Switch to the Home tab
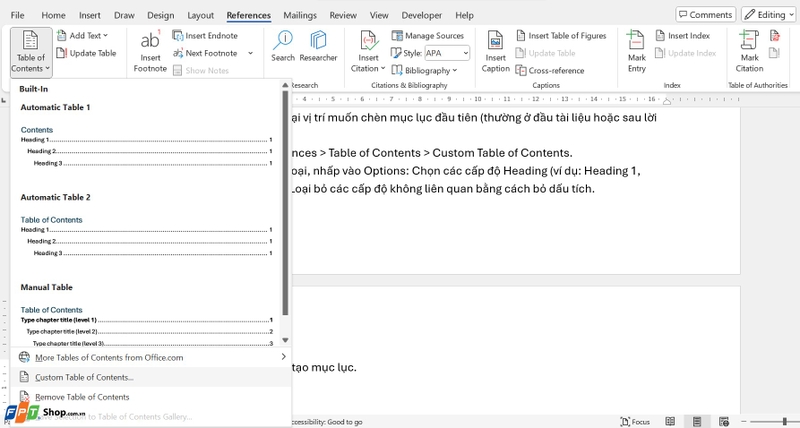Image resolution: width=800 pixels, height=428 pixels. point(53,15)
